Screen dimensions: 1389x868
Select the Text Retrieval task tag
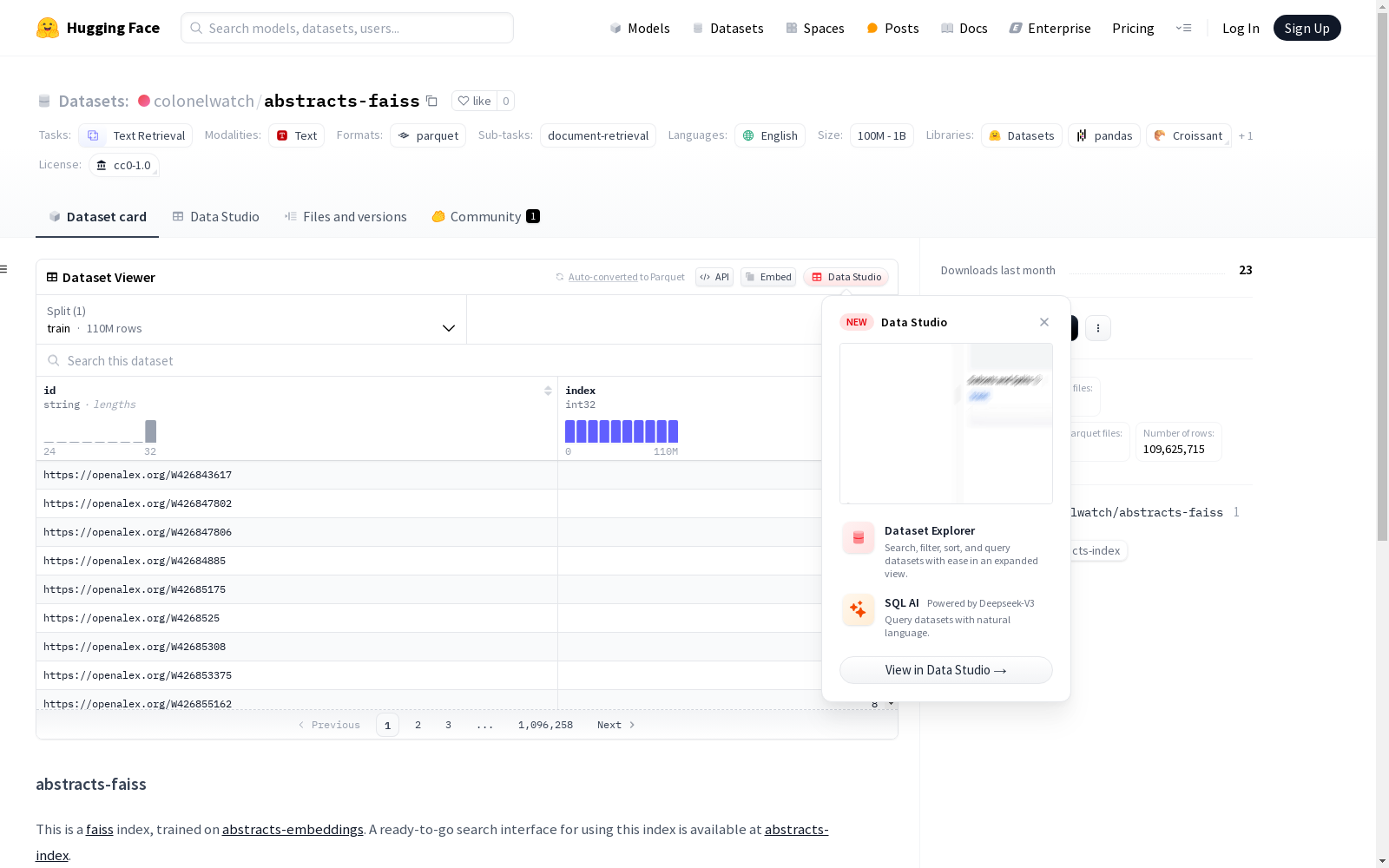(135, 135)
